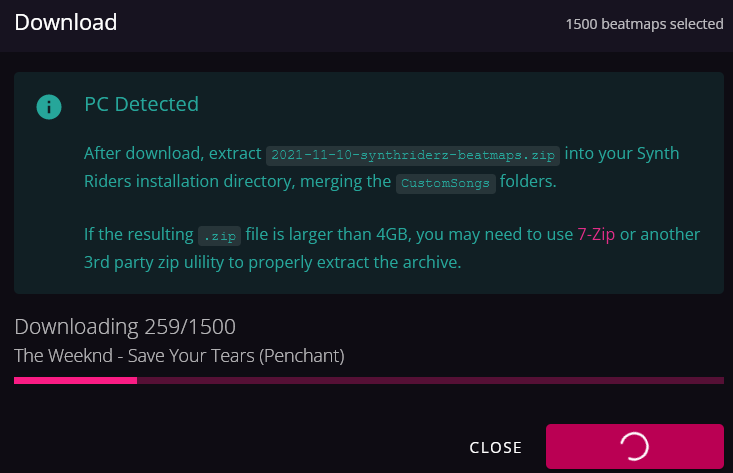
Task: Click the unfilled dark portion of the progress bar
Action: click(x=430, y=380)
